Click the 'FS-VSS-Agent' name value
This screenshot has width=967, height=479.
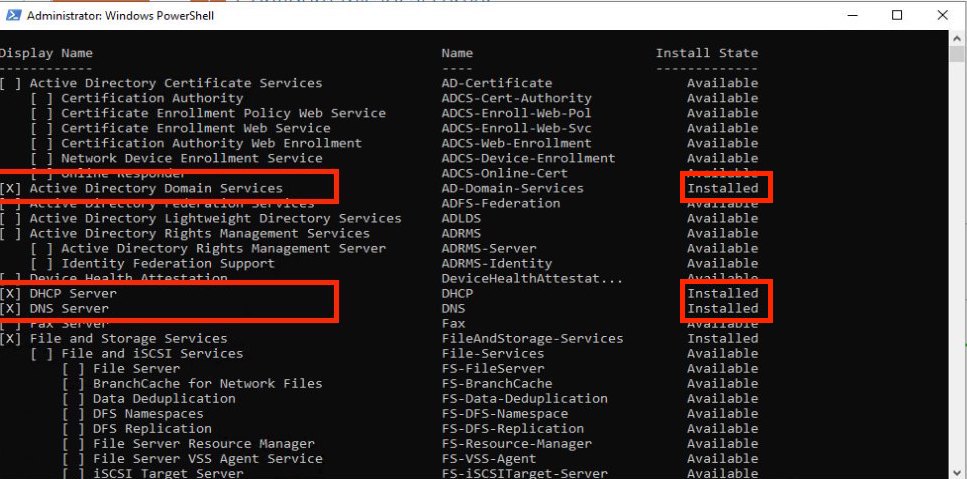(x=489, y=459)
